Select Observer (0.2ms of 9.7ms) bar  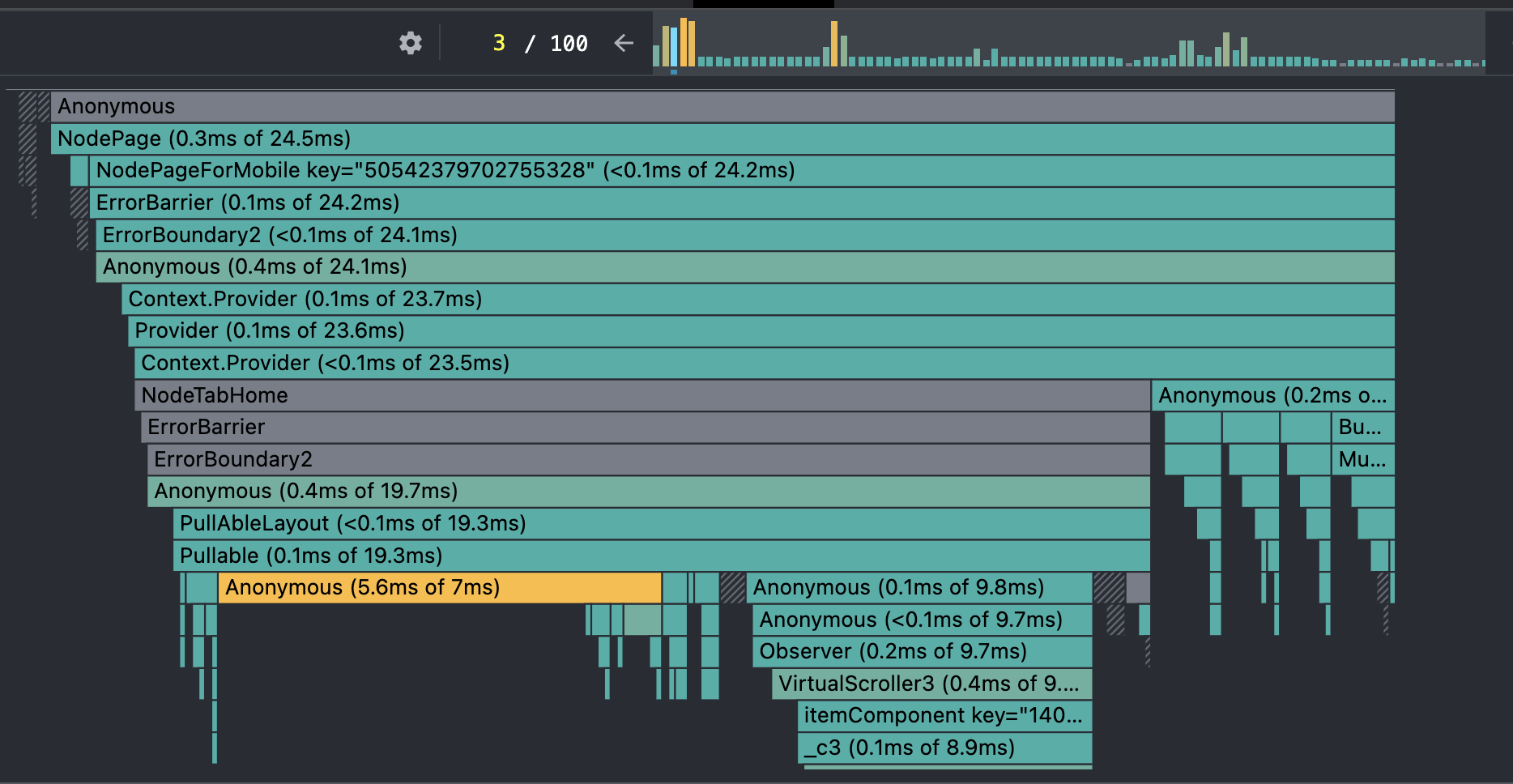(x=923, y=652)
